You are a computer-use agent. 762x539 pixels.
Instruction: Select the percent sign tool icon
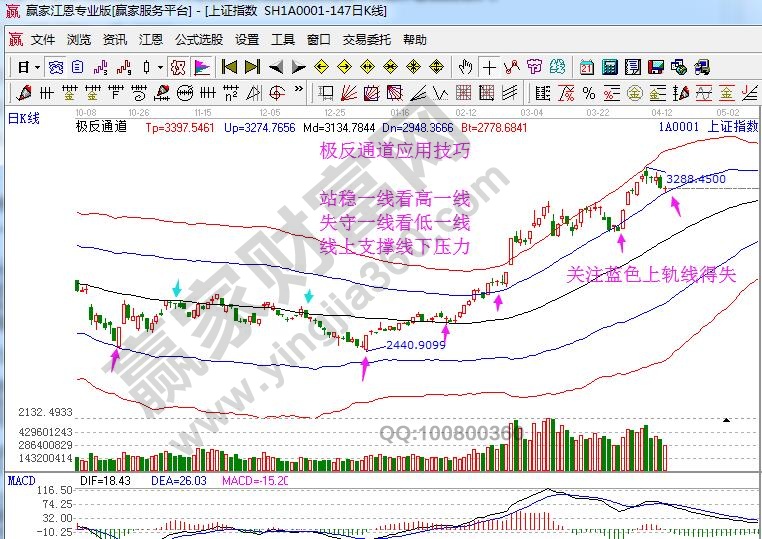click(x=589, y=93)
